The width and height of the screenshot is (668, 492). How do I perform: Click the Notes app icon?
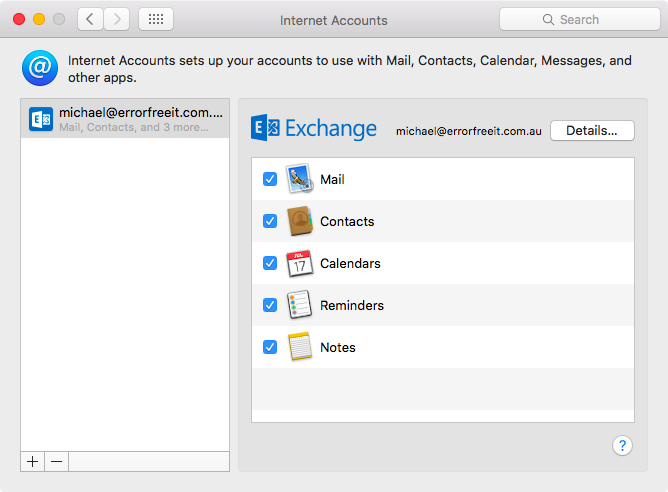(x=299, y=347)
